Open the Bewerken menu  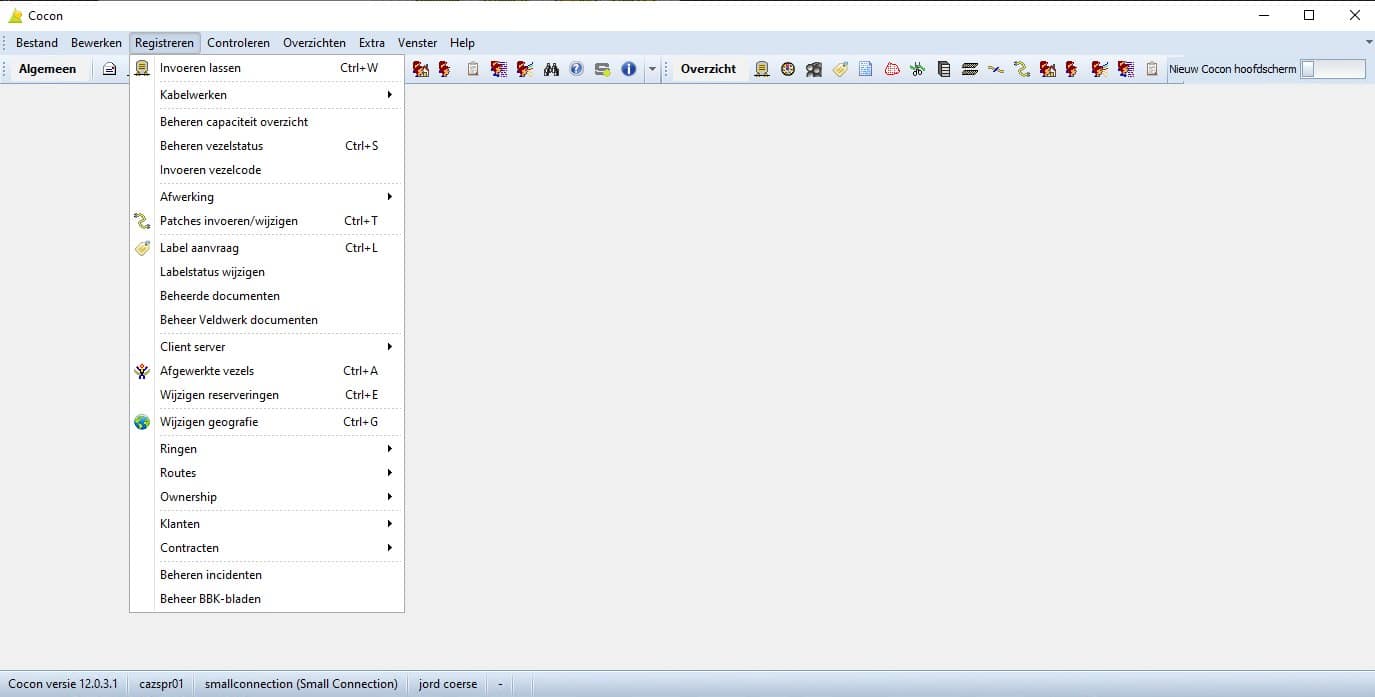tap(96, 43)
